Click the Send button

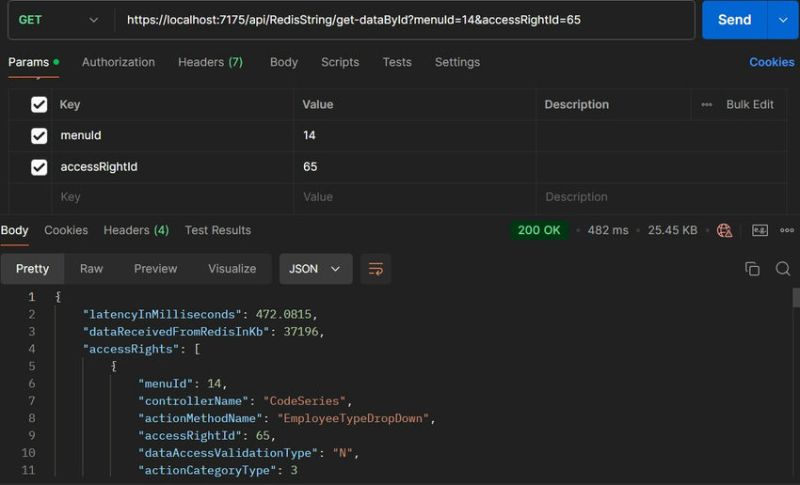(734, 20)
